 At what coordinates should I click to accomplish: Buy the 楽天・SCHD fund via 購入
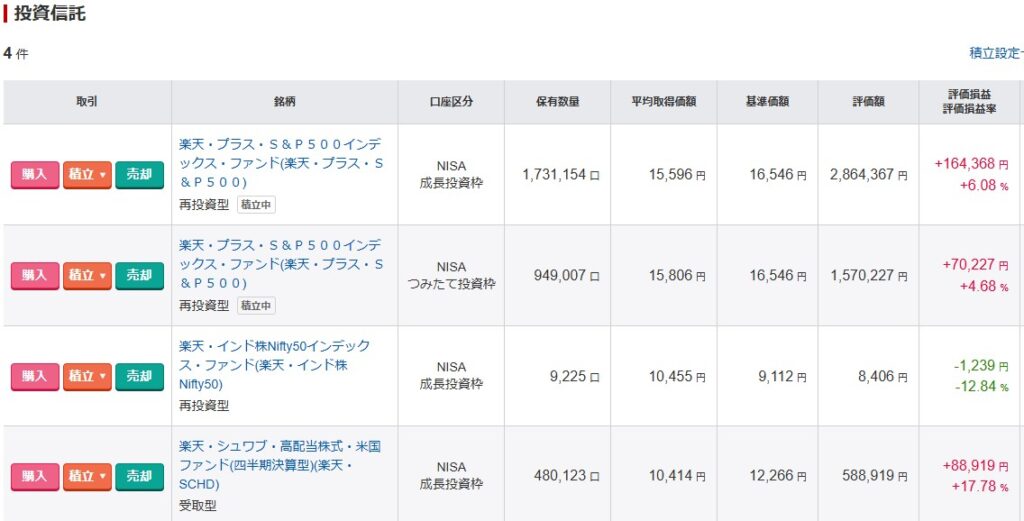[x=35, y=477]
